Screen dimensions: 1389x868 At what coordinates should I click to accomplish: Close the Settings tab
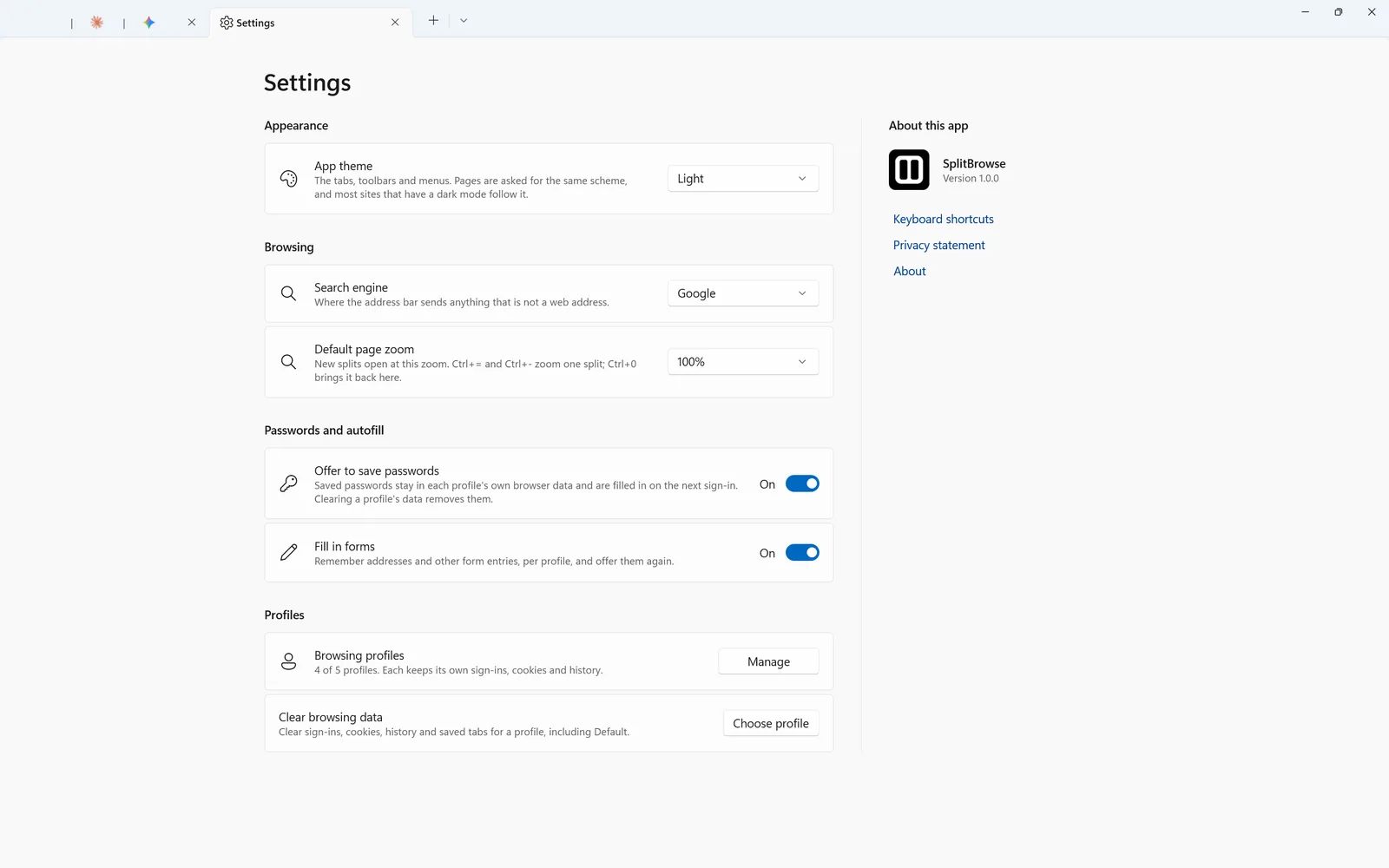(395, 23)
